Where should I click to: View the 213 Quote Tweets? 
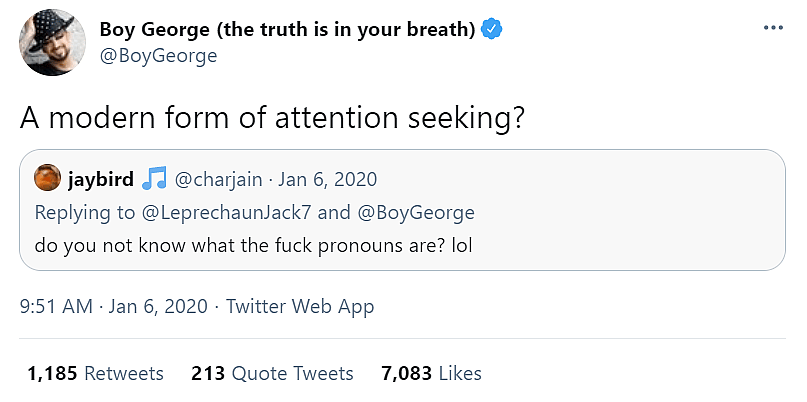tap(272, 373)
